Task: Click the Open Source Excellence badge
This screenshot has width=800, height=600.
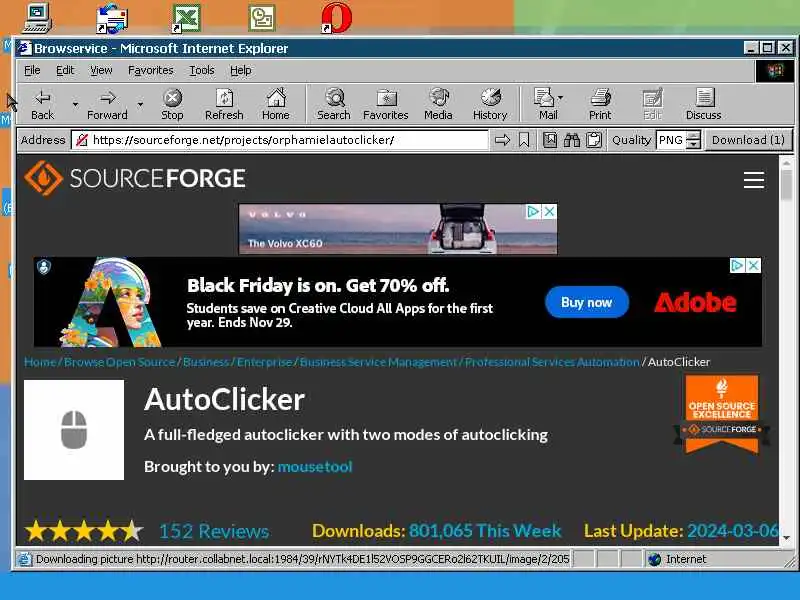Action: tap(721, 414)
